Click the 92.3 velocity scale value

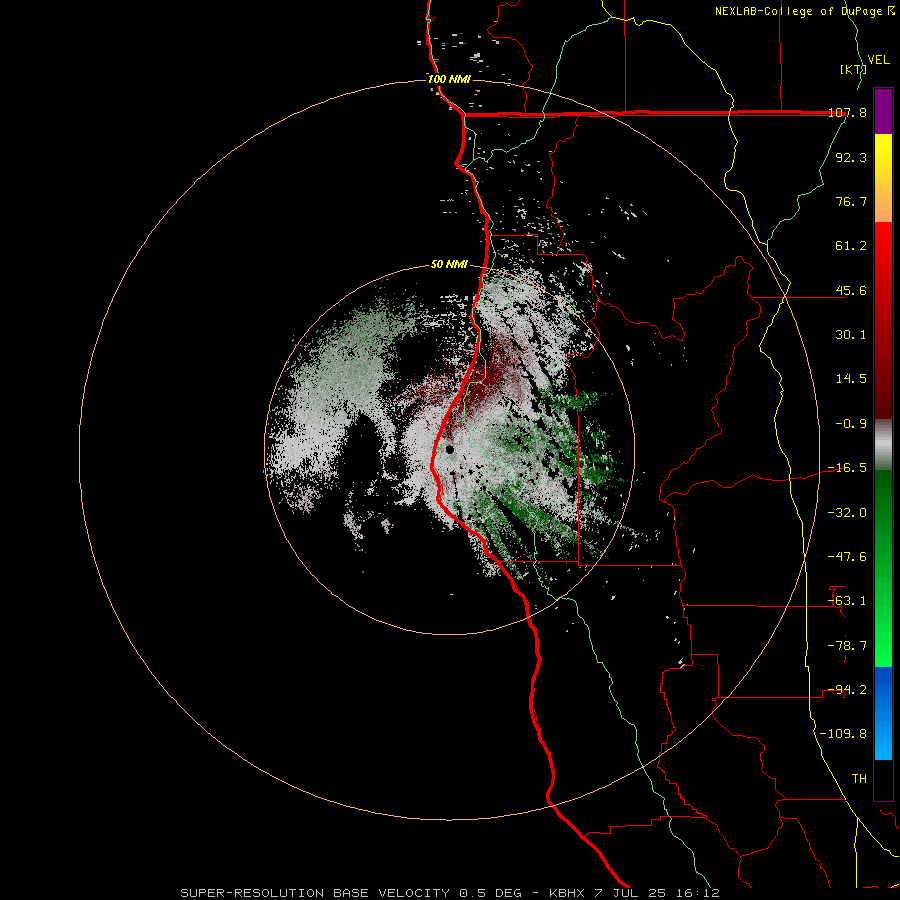851,157
